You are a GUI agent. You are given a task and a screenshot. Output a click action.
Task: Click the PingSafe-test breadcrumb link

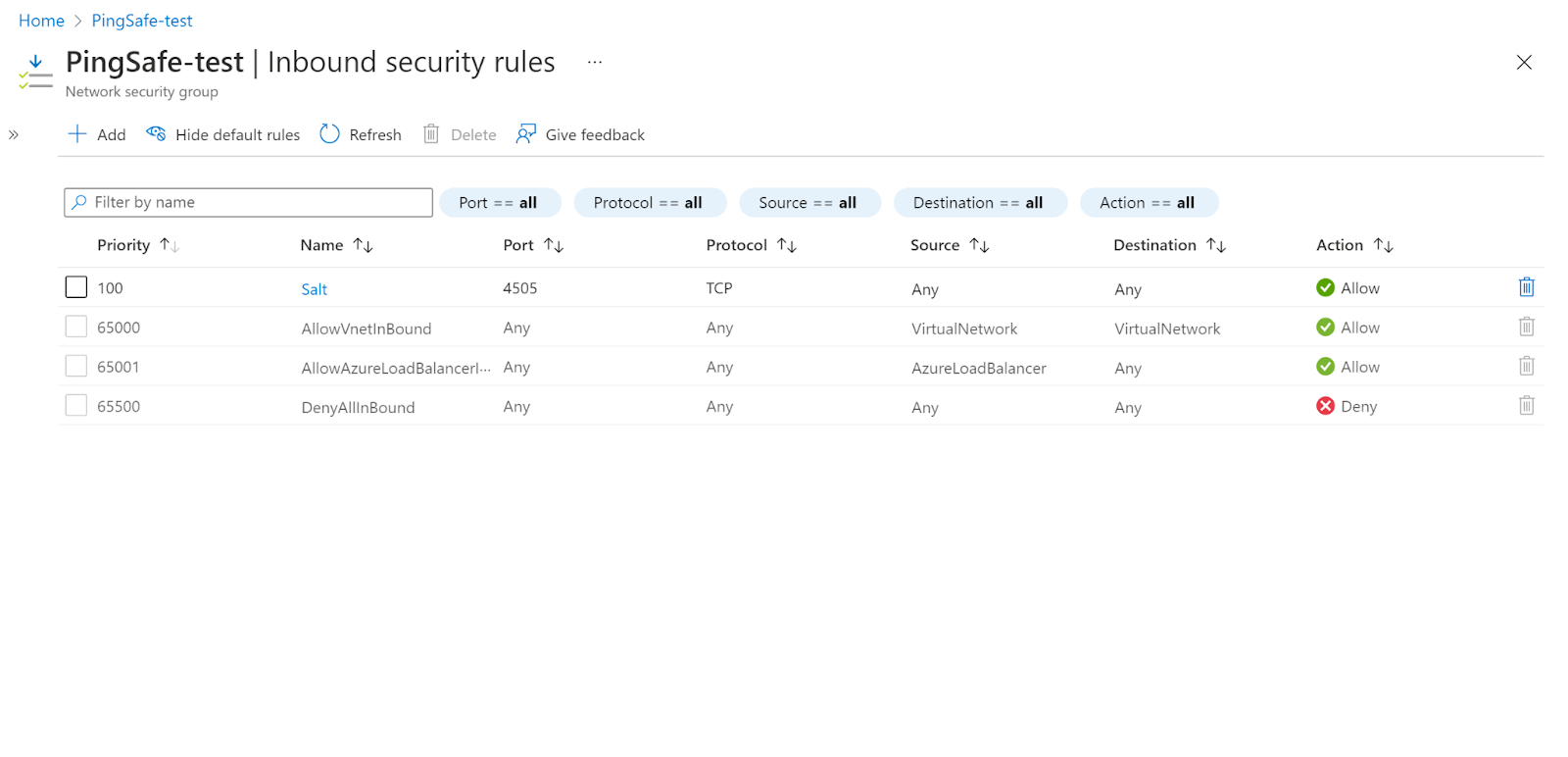[x=142, y=21]
